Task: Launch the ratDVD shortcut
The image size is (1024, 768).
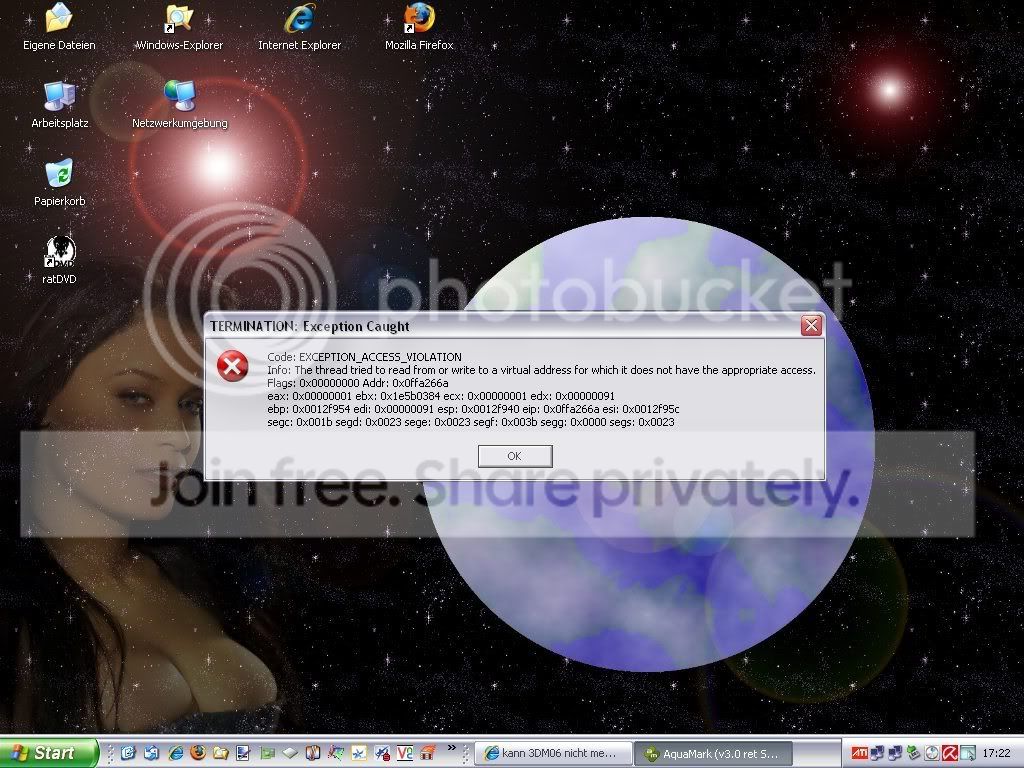Action: point(59,253)
